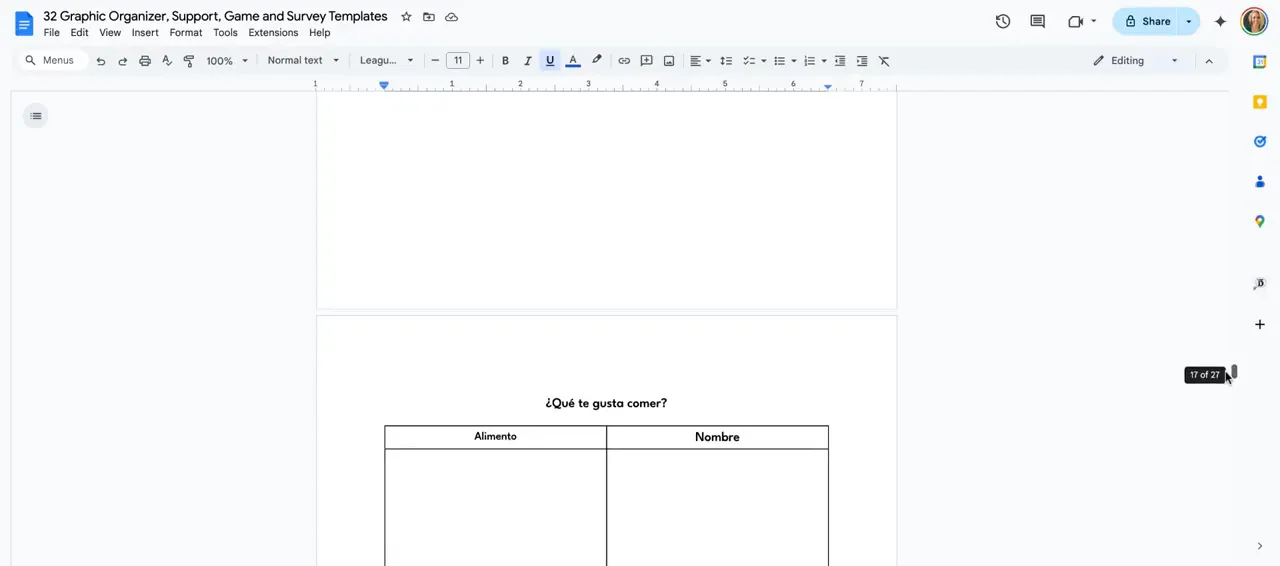The width and height of the screenshot is (1280, 566).
Task: Show all comments panel
Action: coord(1038,21)
